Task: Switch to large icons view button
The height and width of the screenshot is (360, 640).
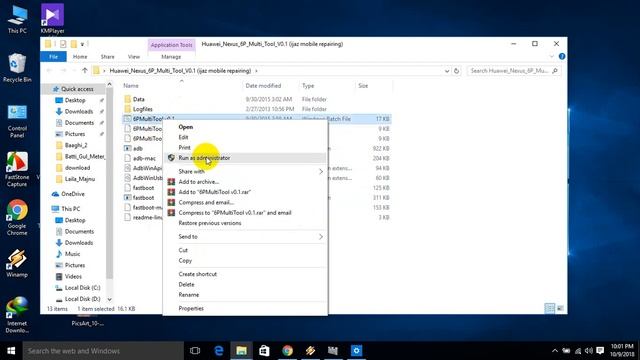Action: pyautogui.click(x=560, y=309)
